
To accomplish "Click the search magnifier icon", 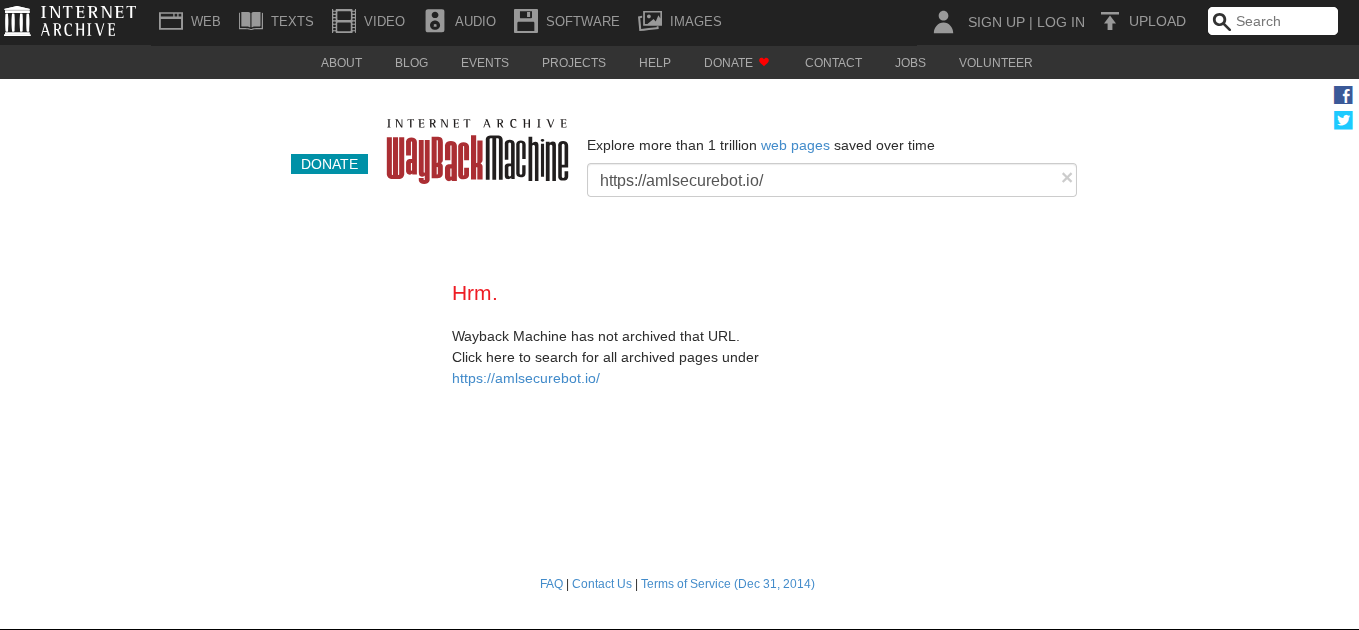I will click(x=1222, y=22).
